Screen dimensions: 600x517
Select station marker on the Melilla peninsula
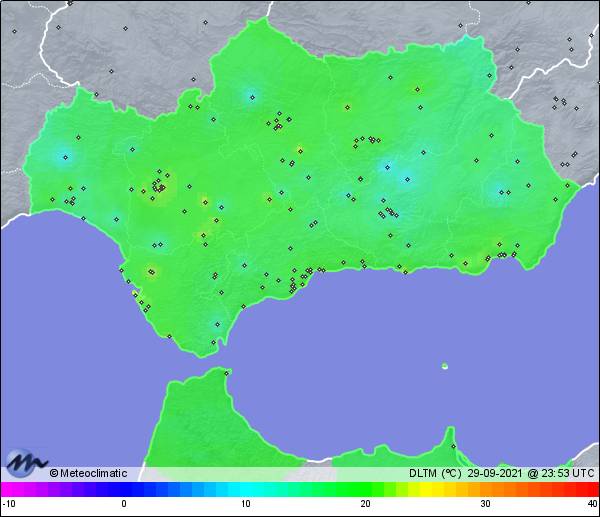[453, 446]
